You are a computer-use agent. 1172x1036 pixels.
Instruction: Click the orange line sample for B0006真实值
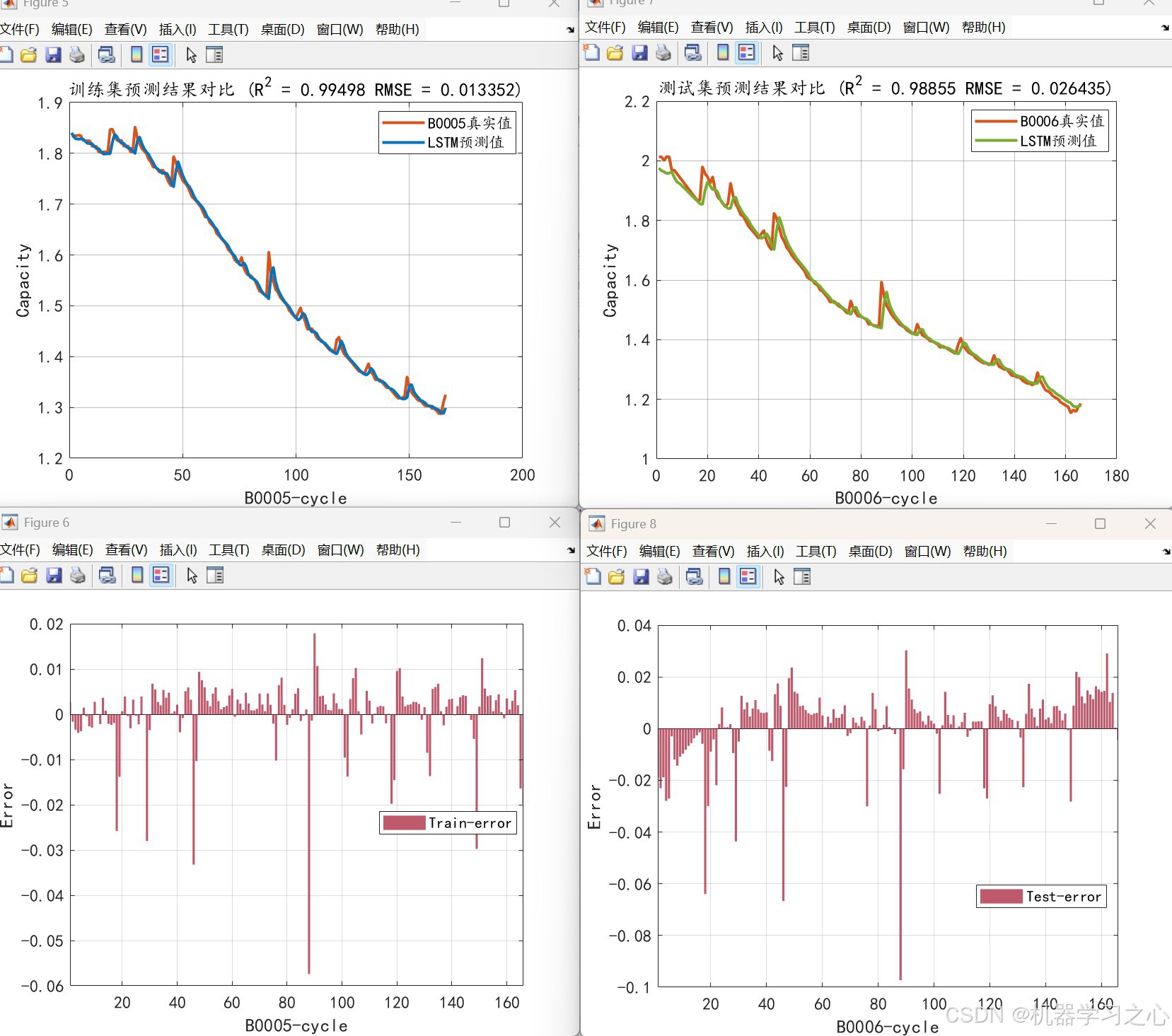[x=996, y=122]
